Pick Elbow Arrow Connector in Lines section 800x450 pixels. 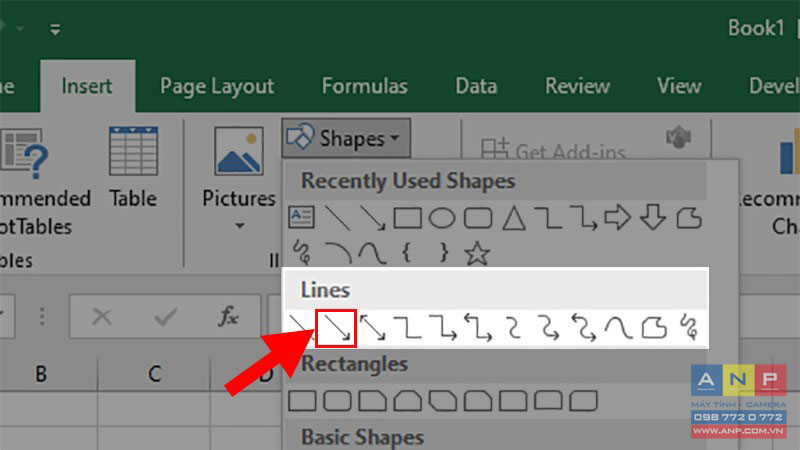coord(443,328)
